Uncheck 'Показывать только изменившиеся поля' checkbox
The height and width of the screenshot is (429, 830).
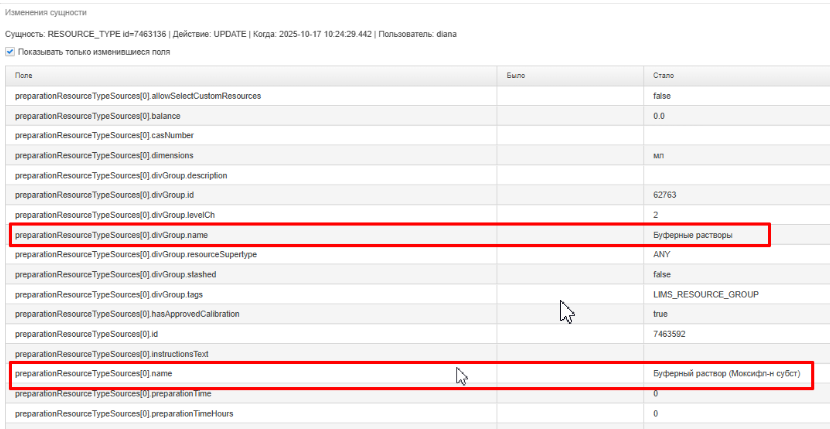click(x=10, y=52)
